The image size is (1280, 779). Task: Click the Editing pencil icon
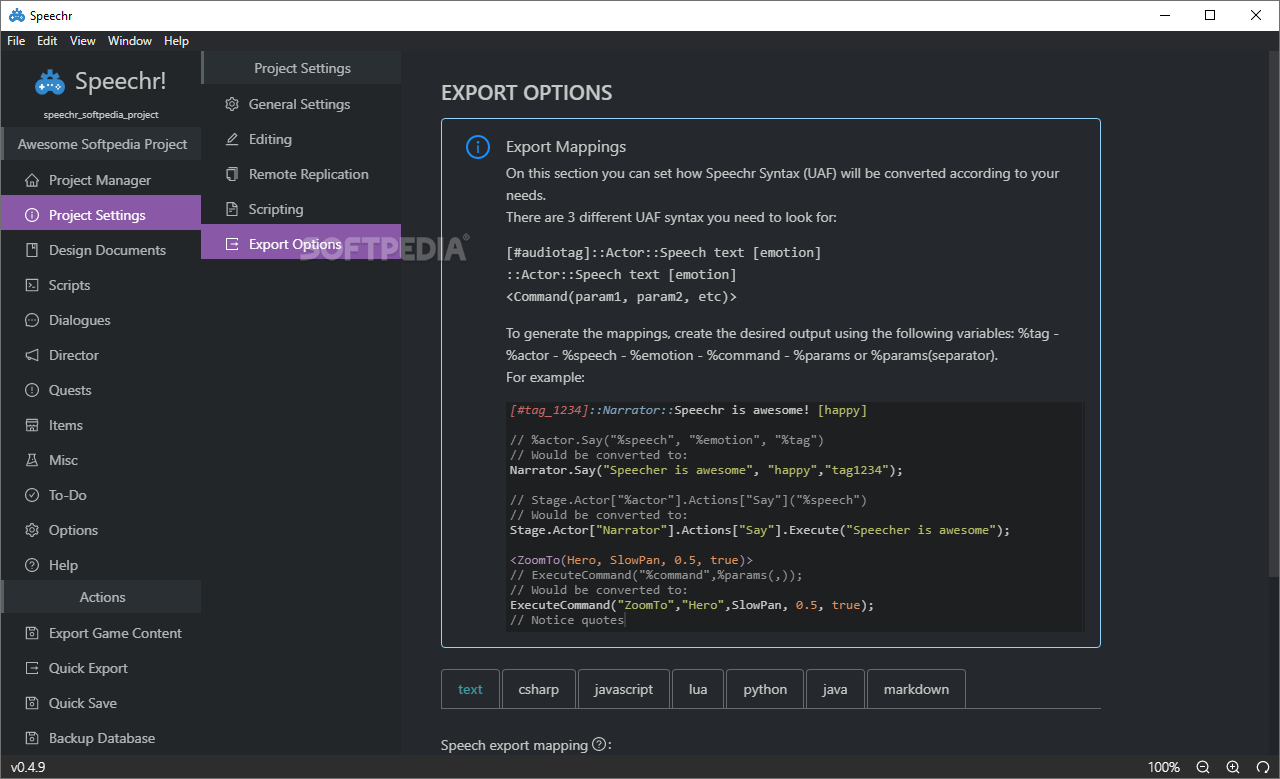click(x=231, y=139)
